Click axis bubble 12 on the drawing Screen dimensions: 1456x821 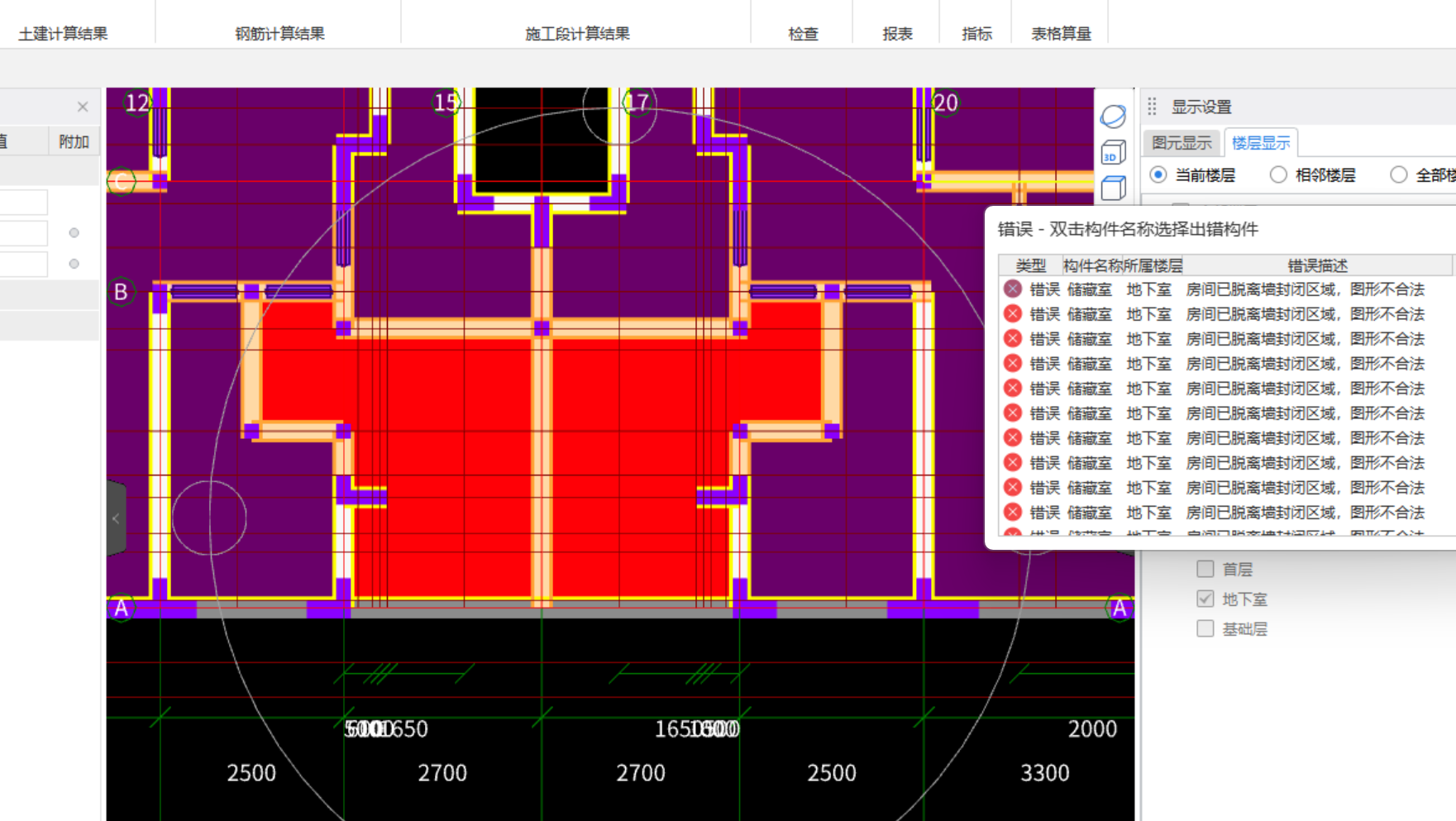point(137,103)
